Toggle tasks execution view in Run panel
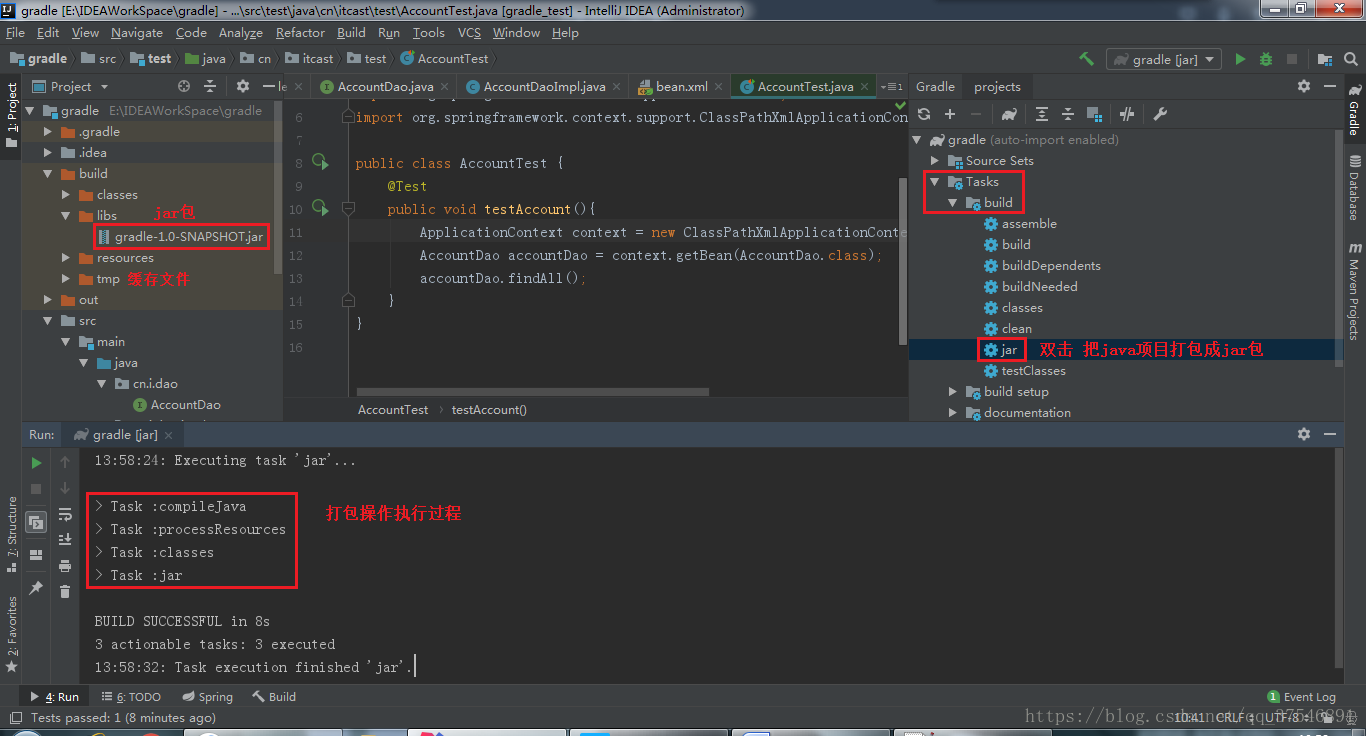This screenshot has height=736, width=1366. pyautogui.click(x=36, y=522)
